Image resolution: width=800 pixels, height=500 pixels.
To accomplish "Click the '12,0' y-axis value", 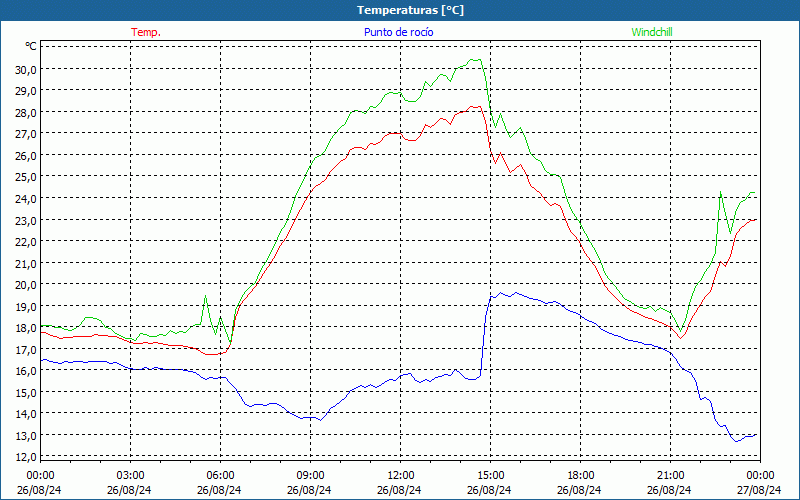I will point(26,457).
